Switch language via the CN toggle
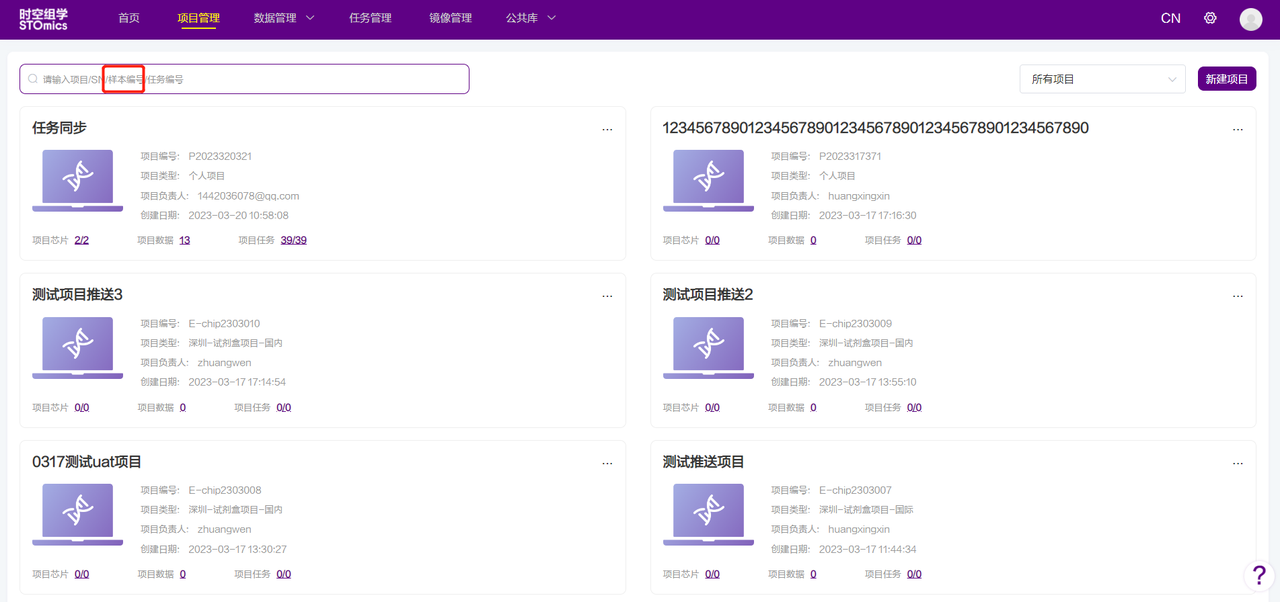This screenshot has width=1280, height=602. [1170, 19]
